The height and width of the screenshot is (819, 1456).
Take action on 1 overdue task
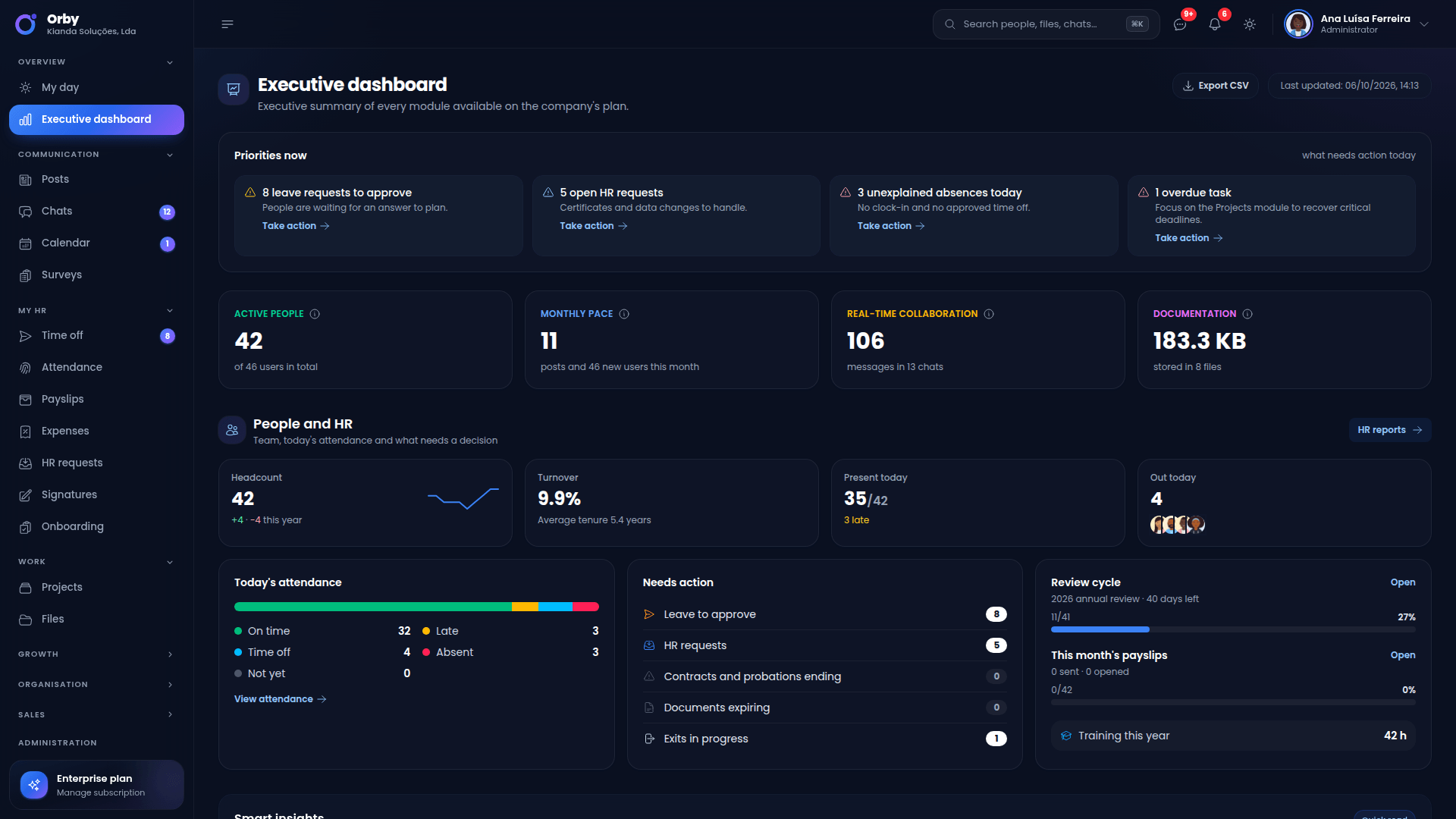1188,238
